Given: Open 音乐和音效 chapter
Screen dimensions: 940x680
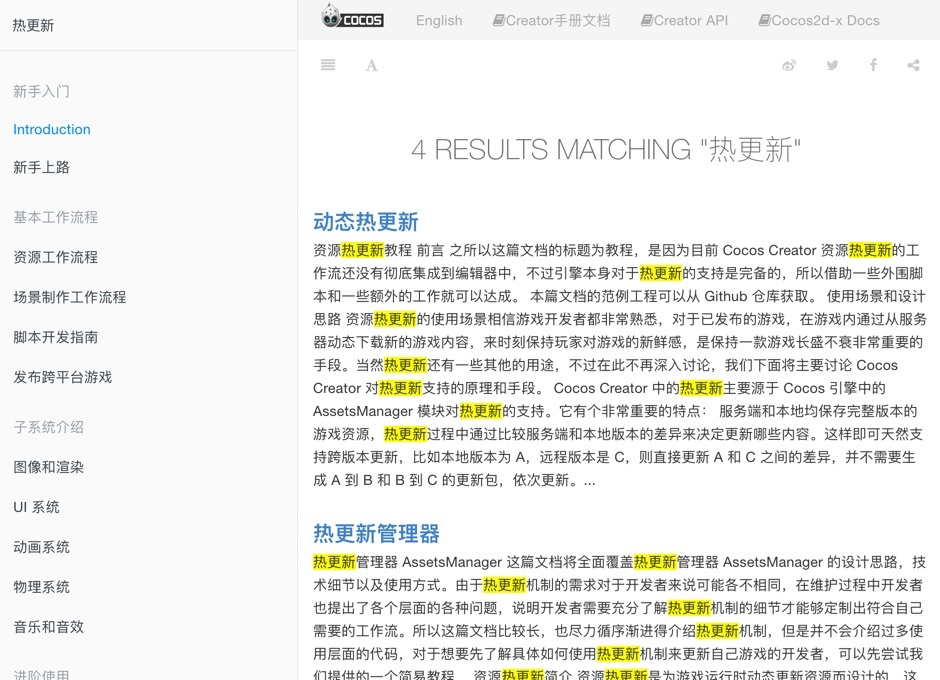Looking at the screenshot, I should coord(49,627).
